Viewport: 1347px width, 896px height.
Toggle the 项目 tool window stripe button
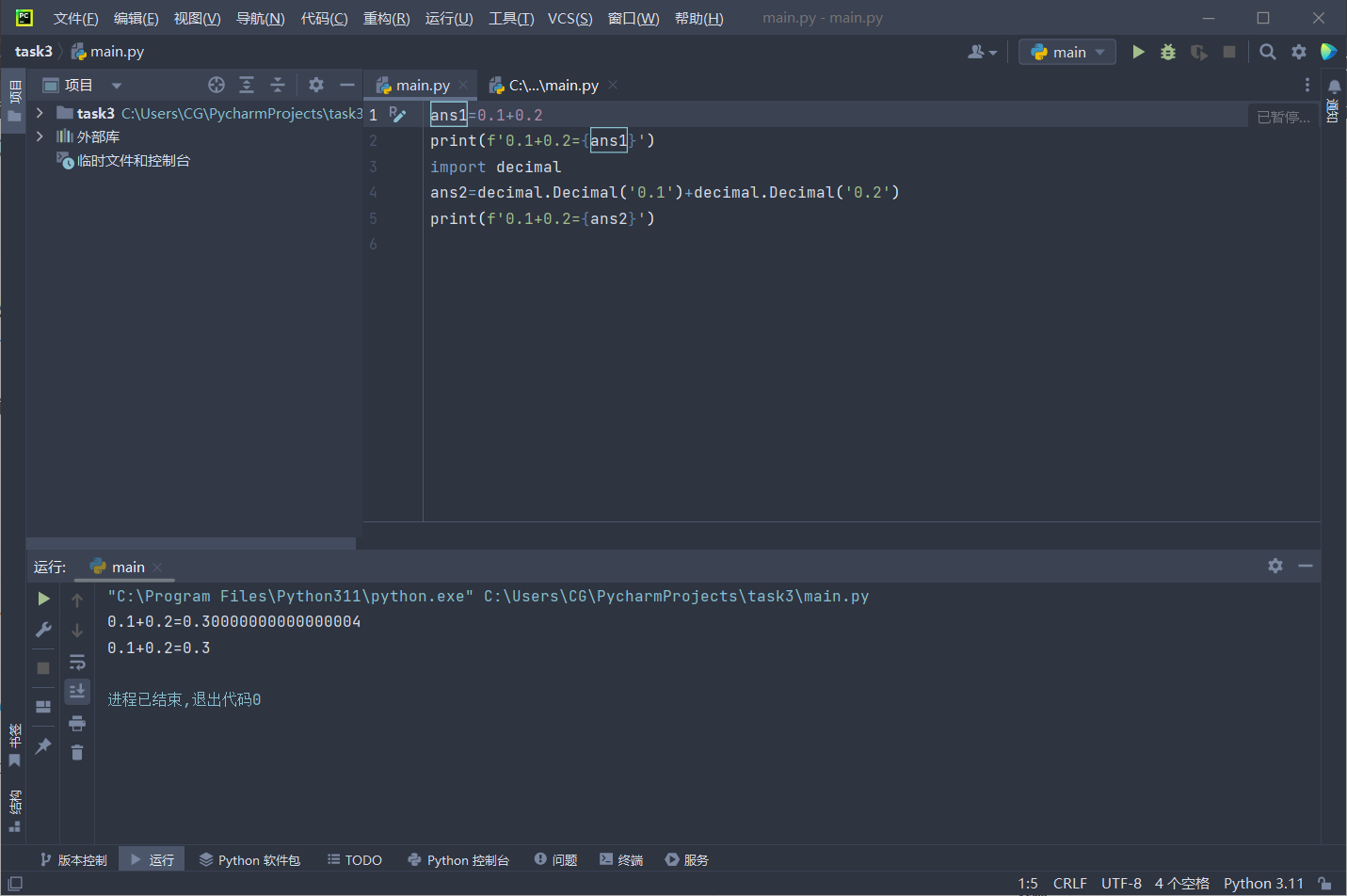tap(14, 102)
